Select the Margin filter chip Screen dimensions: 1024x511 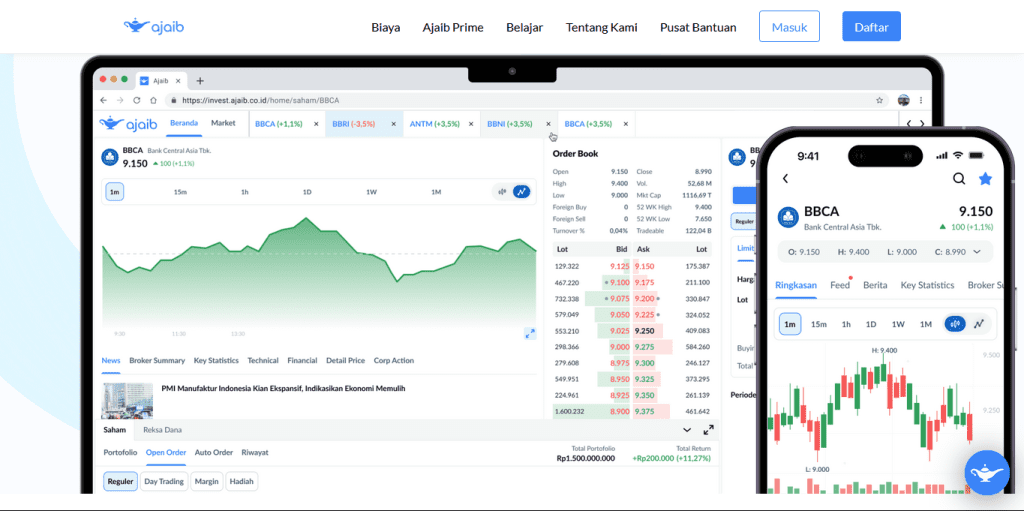pos(206,482)
